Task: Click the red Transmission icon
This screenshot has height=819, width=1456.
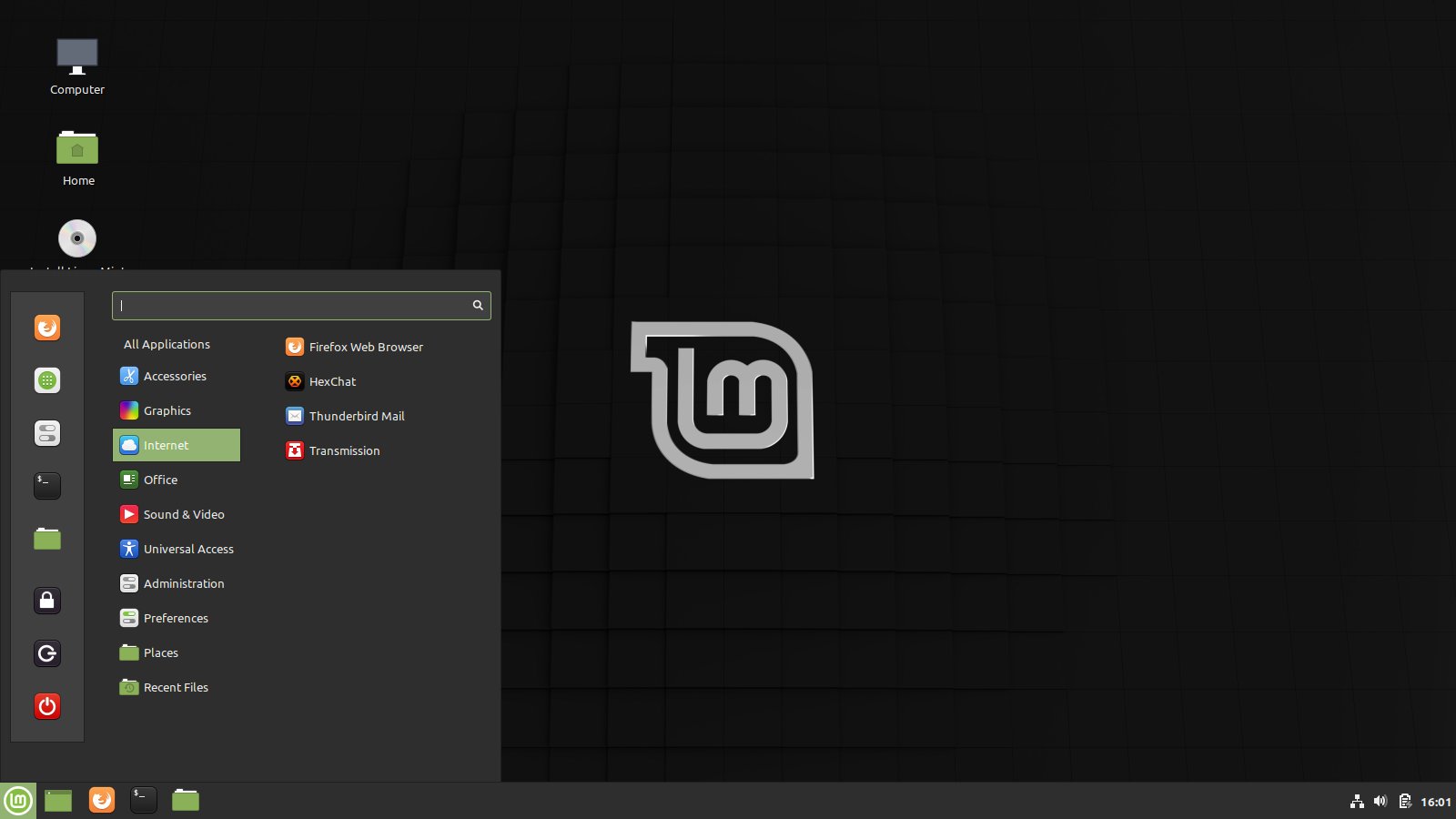Action: pos(295,450)
